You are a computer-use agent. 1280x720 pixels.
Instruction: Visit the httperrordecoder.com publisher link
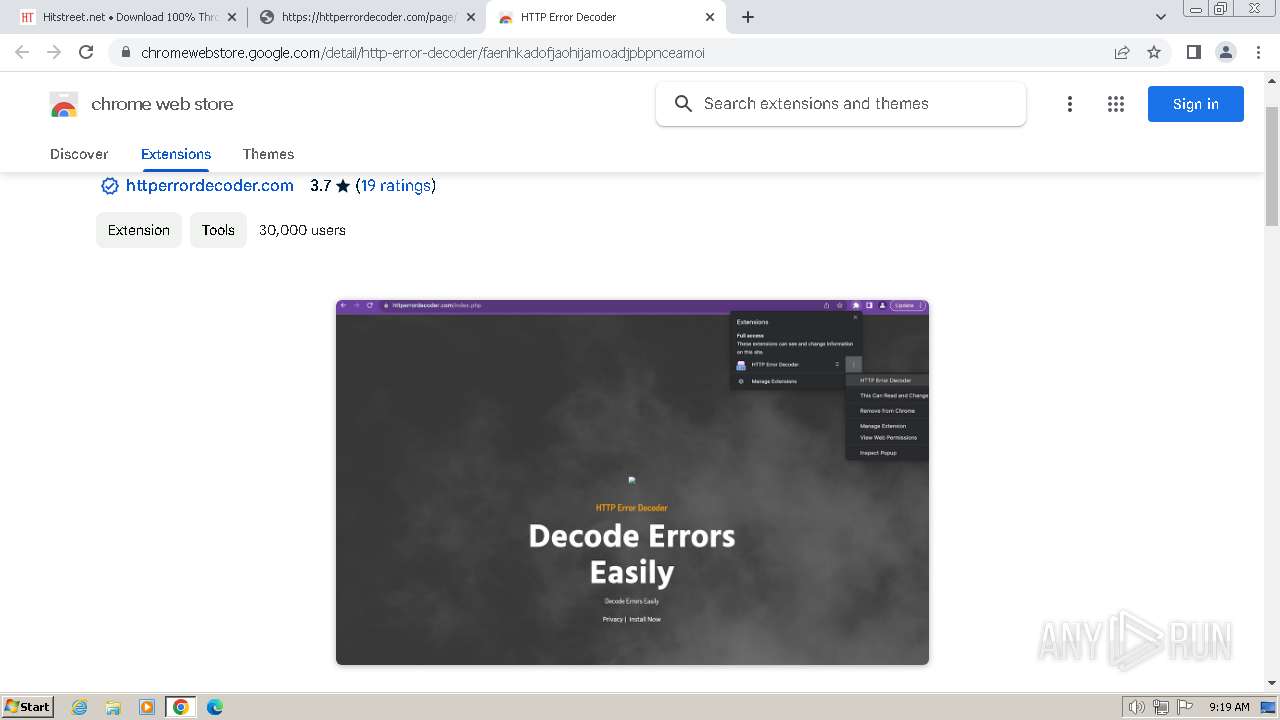210,186
